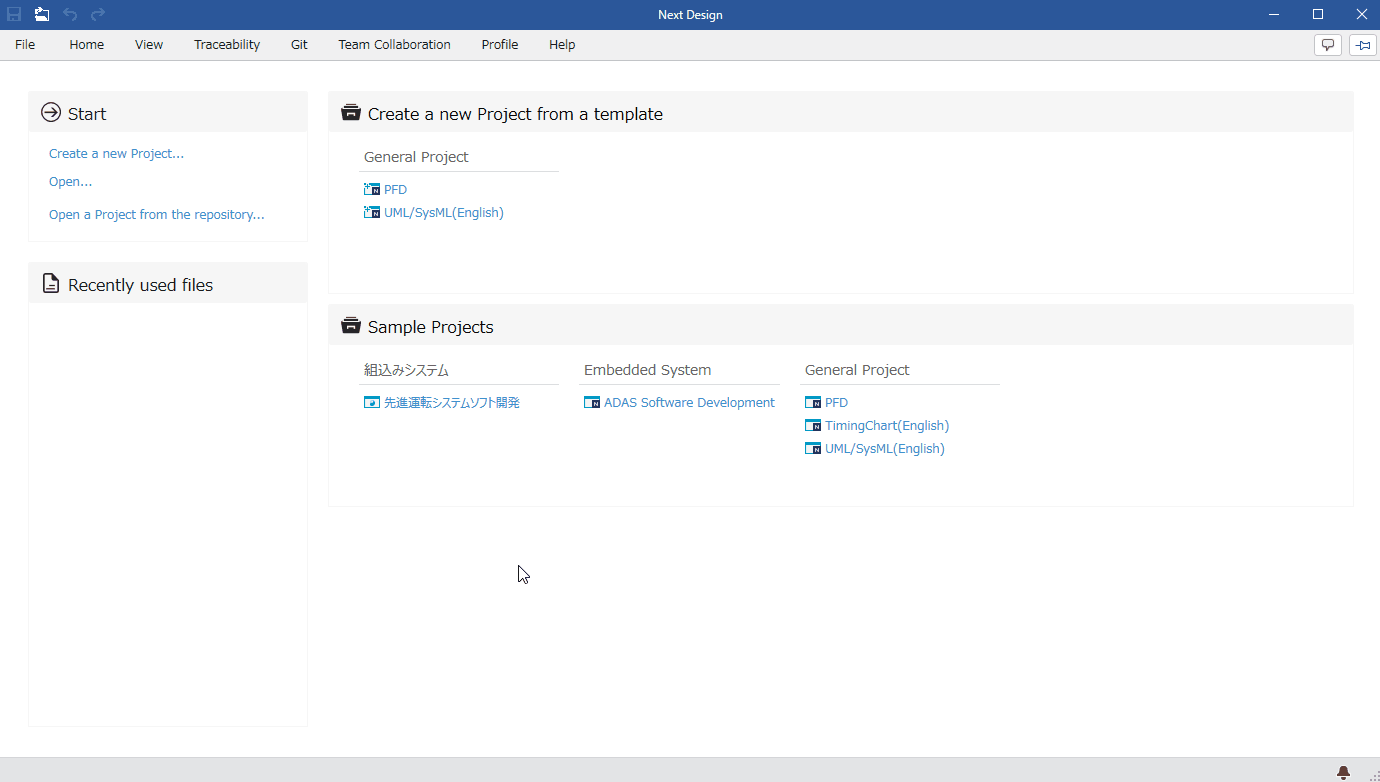
Task: Go to the Team Collaboration tab
Action: [394, 45]
